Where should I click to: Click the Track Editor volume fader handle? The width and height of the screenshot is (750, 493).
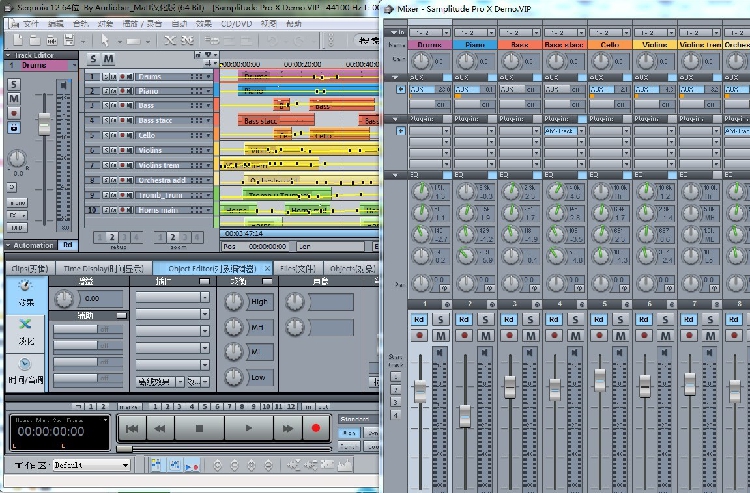pos(44,123)
